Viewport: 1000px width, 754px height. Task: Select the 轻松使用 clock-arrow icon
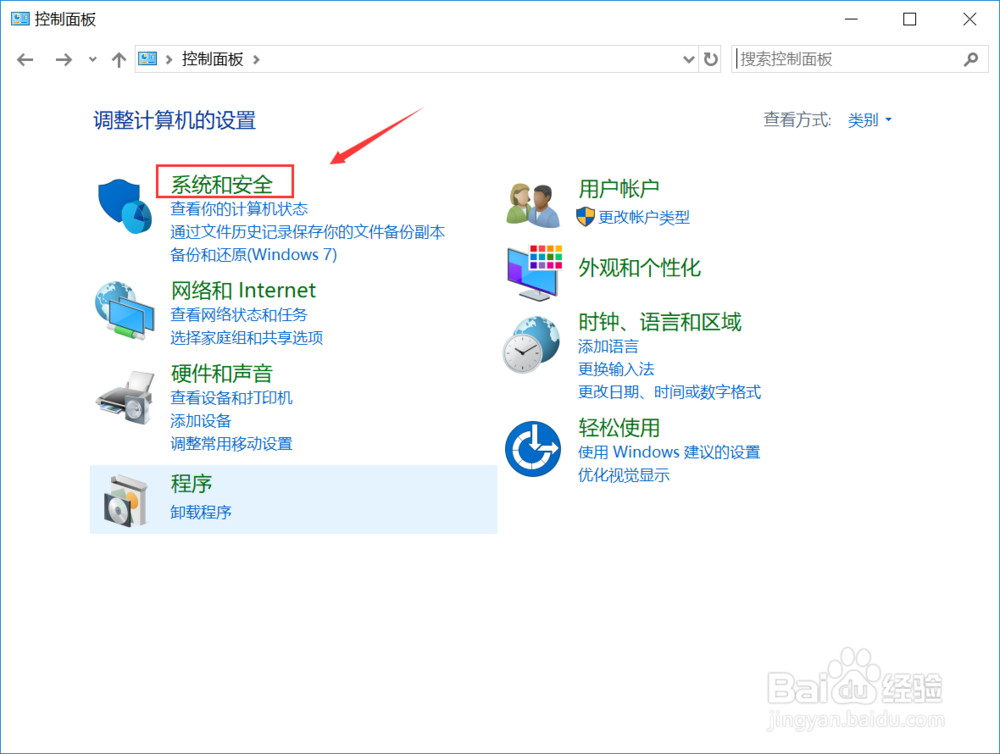[532, 448]
